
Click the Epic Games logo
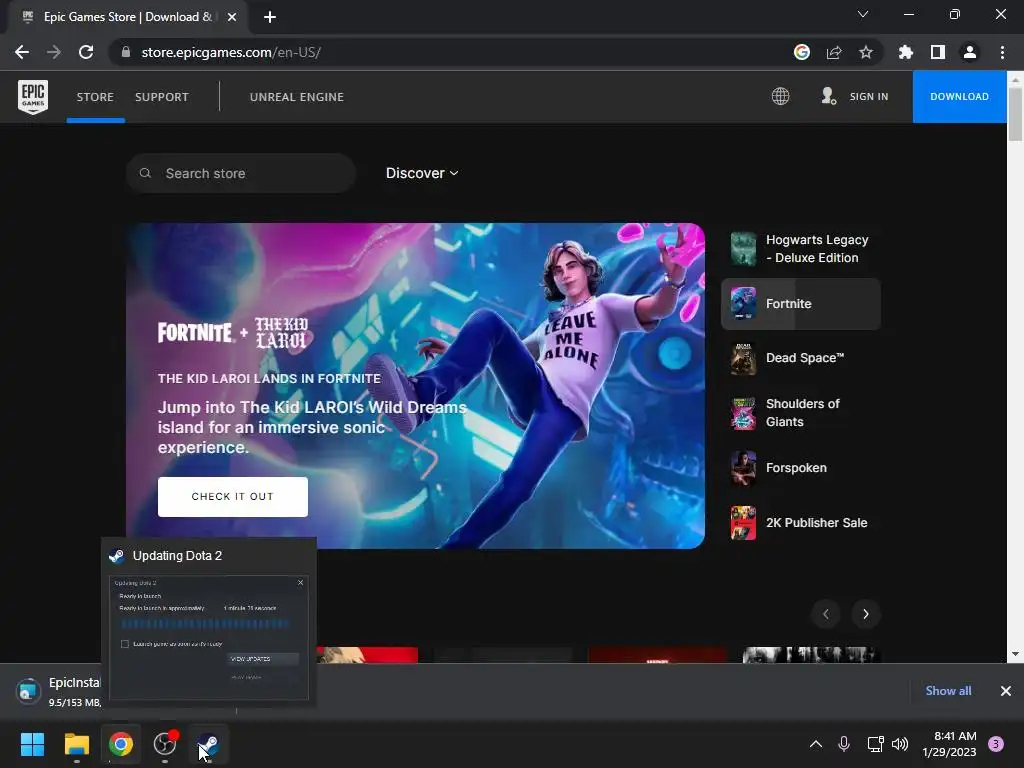pos(33,97)
